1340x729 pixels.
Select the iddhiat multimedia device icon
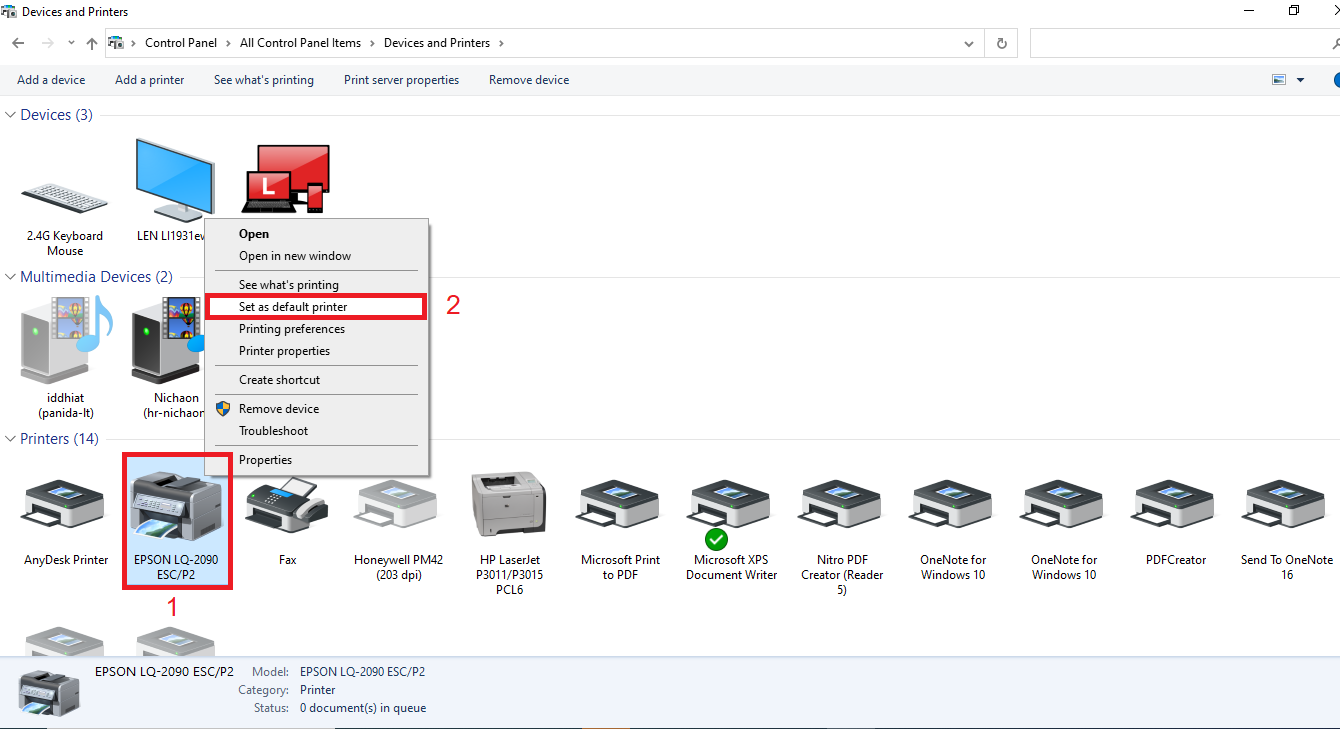(x=66, y=345)
